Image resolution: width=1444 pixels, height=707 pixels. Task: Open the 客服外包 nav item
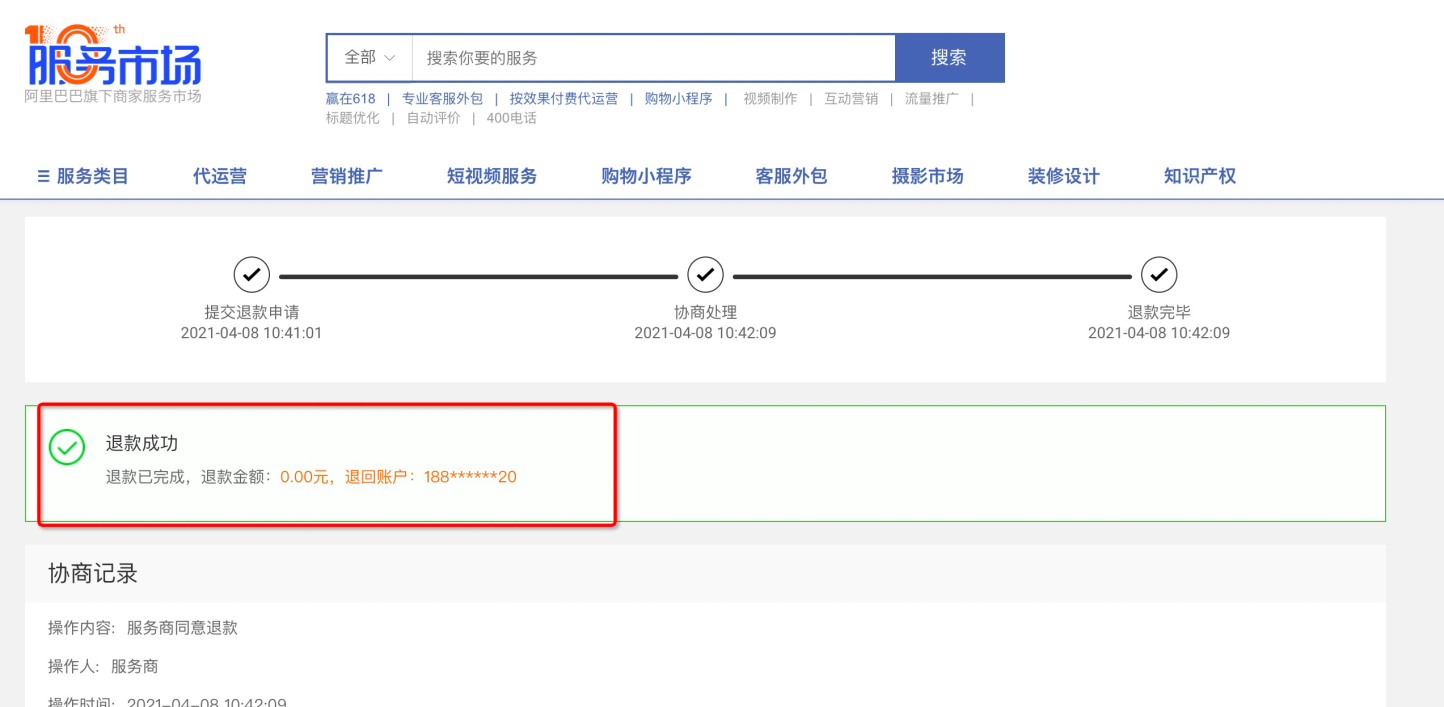pyautogui.click(x=791, y=176)
